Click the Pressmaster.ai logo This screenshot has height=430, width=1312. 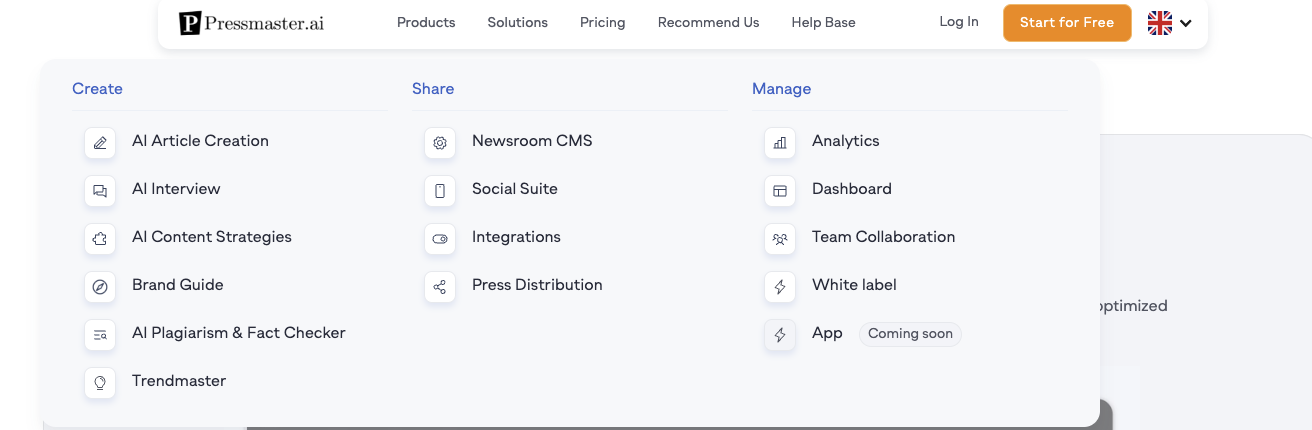coord(251,23)
